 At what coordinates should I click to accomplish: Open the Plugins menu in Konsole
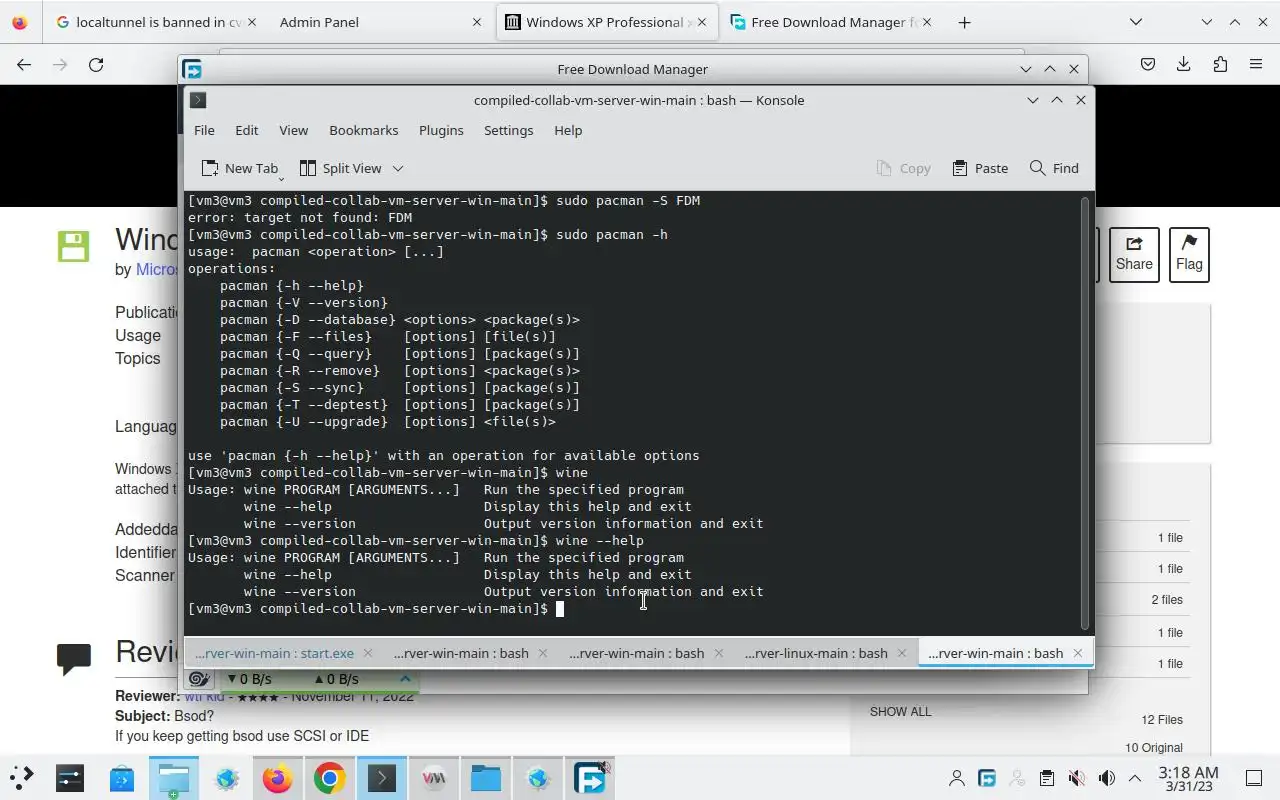441,130
